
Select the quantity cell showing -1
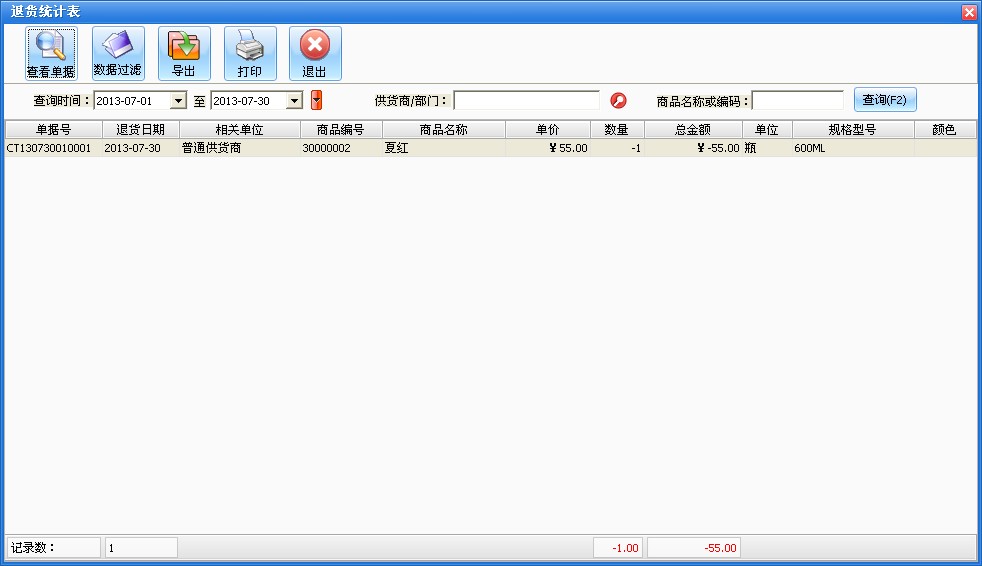[617, 148]
